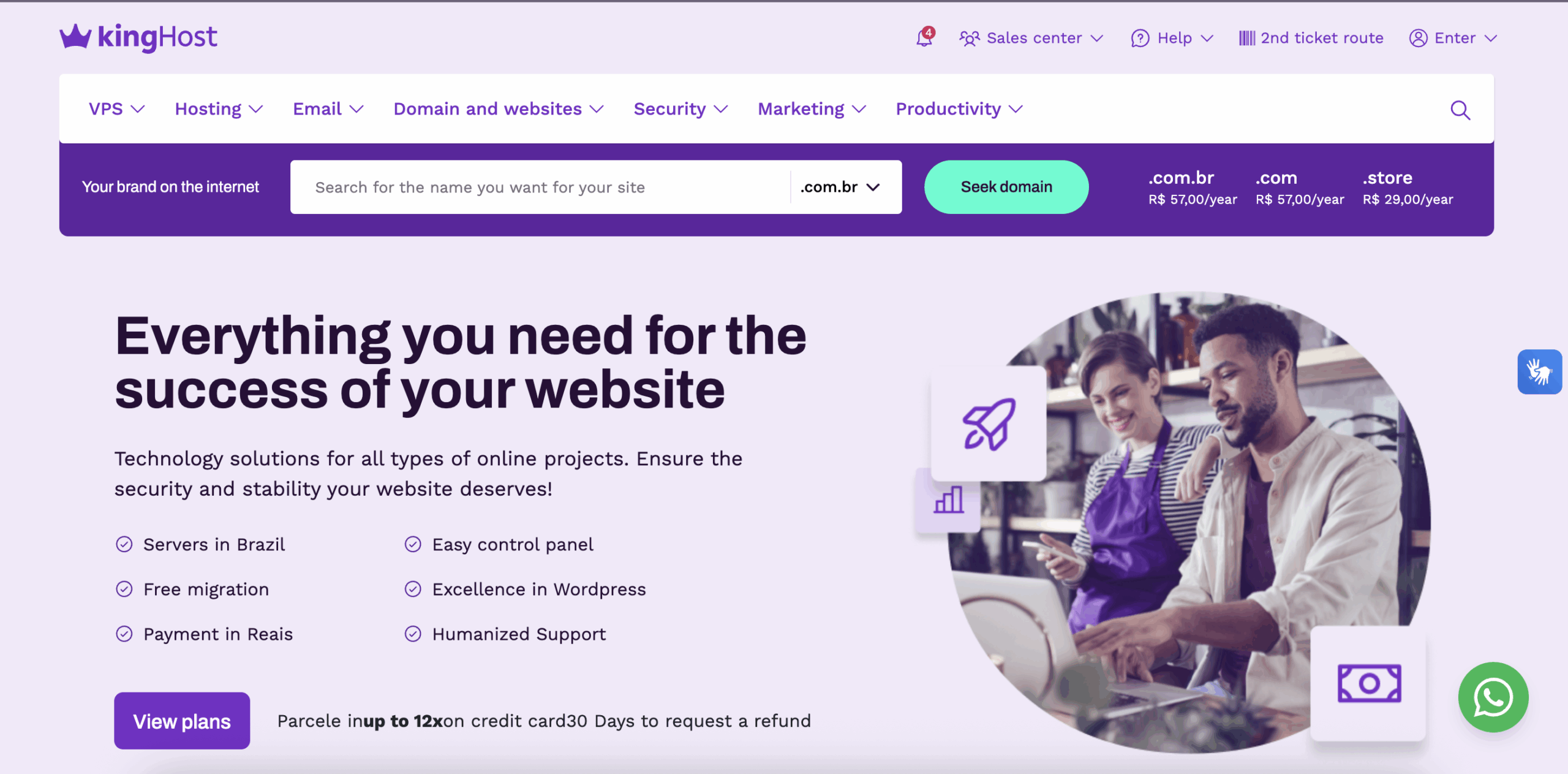Open the WhatsApp chat icon
This screenshot has height=774, width=1568.
(x=1493, y=697)
